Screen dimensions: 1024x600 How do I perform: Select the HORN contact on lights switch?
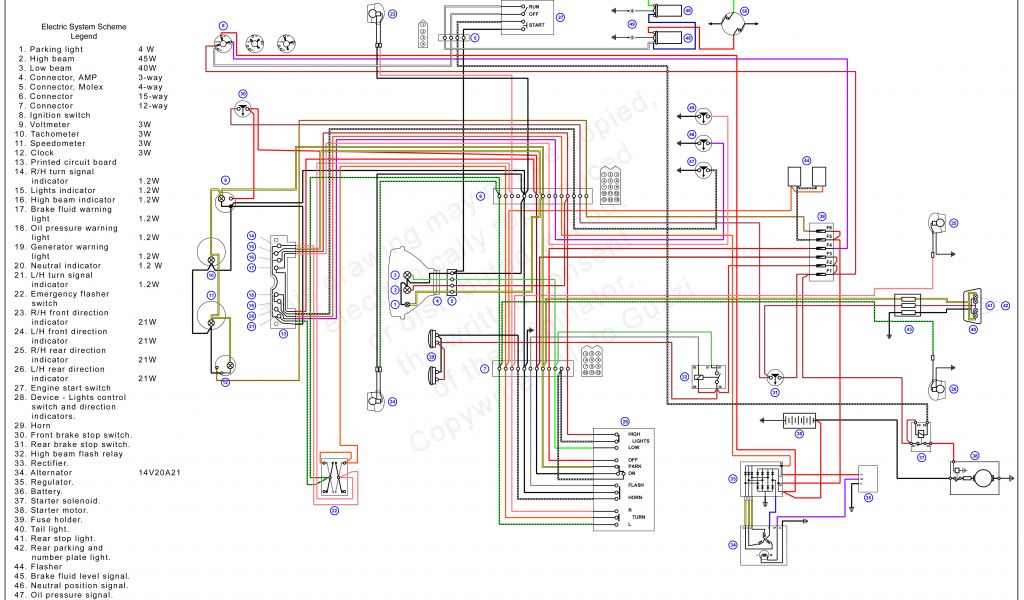coord(636,497)
